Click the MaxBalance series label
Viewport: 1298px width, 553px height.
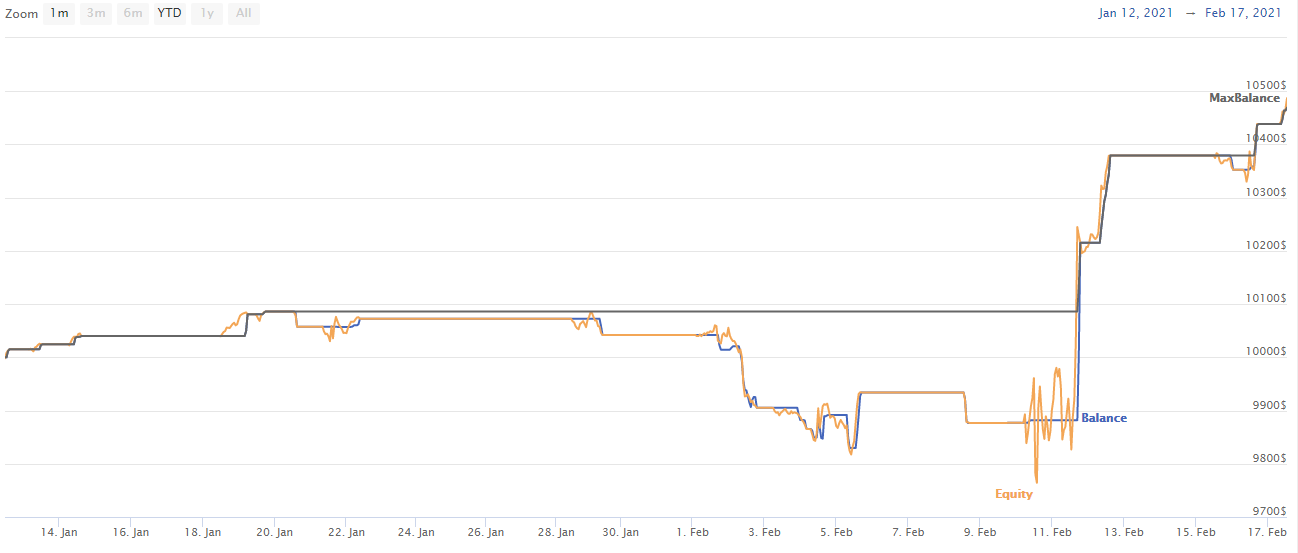coord(1244,98)
